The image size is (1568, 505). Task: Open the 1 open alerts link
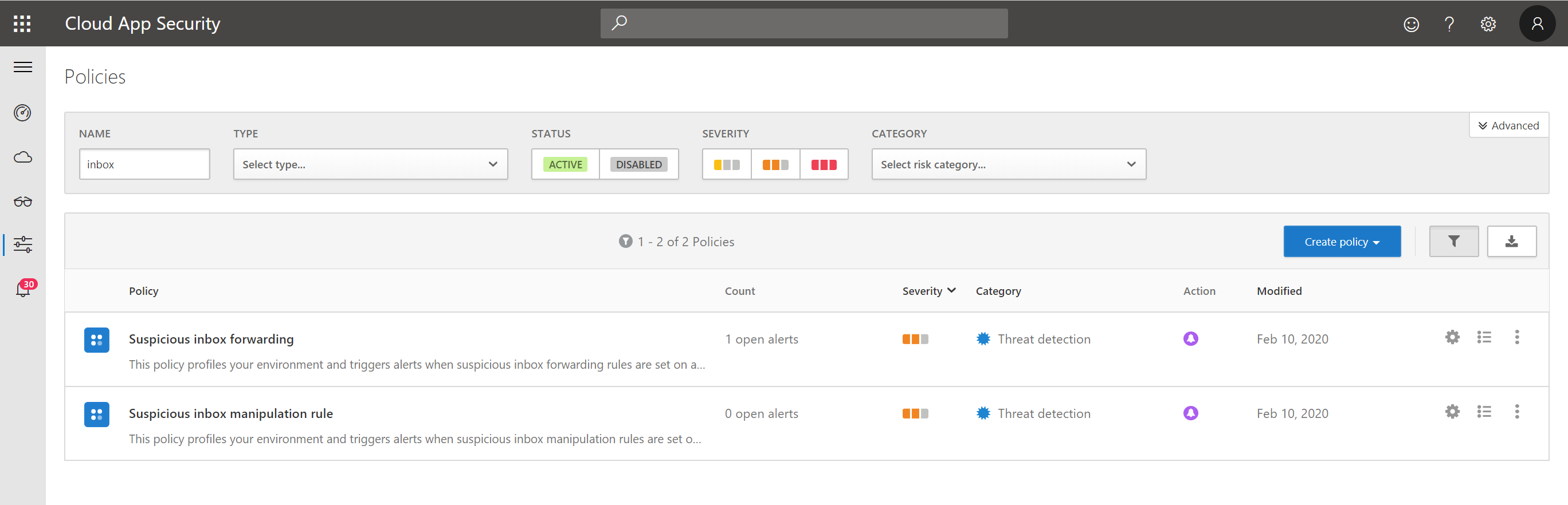coord(761,339)
